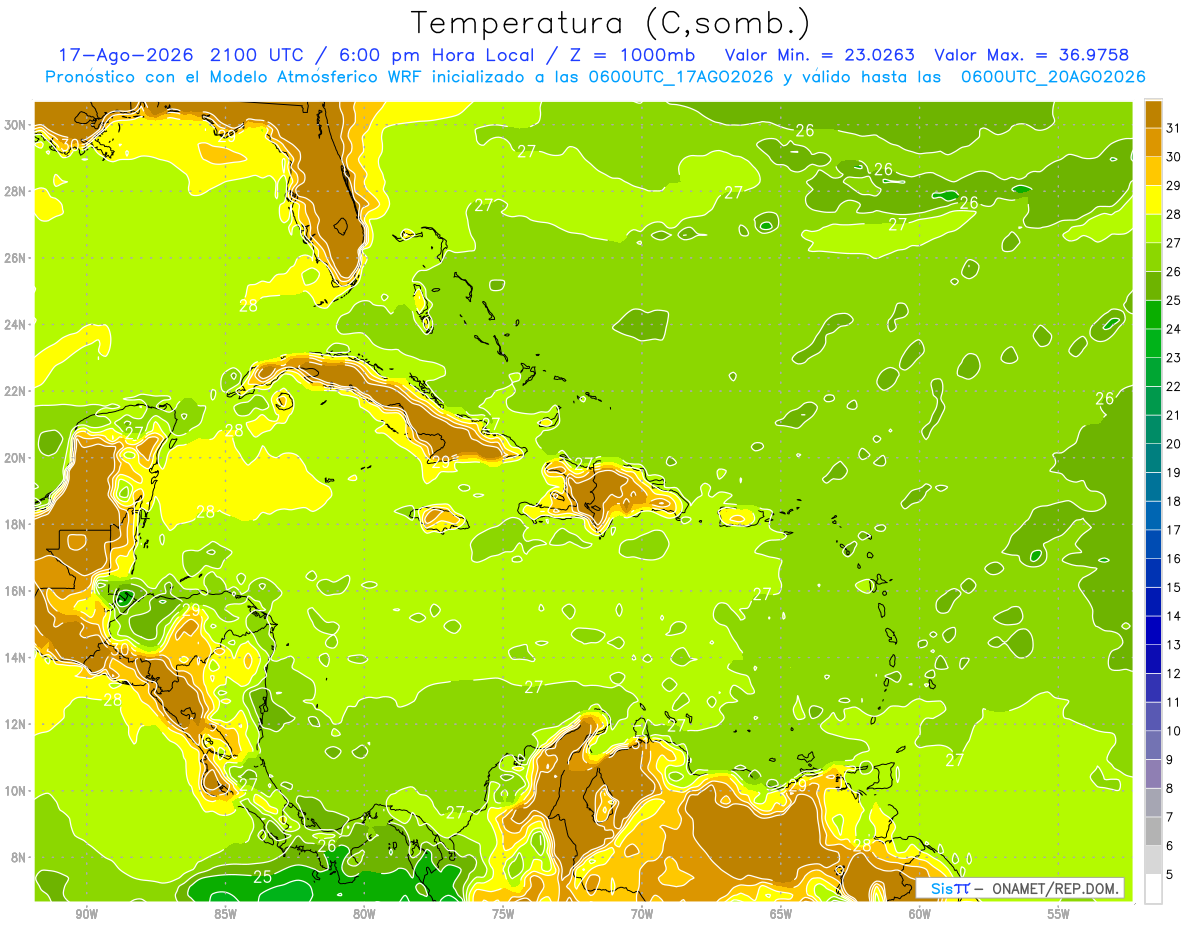Image resolution: width=1200 pixels, height=927 pixels.
Task: Click the legend scale label "10"
Action: point(1174,731)
